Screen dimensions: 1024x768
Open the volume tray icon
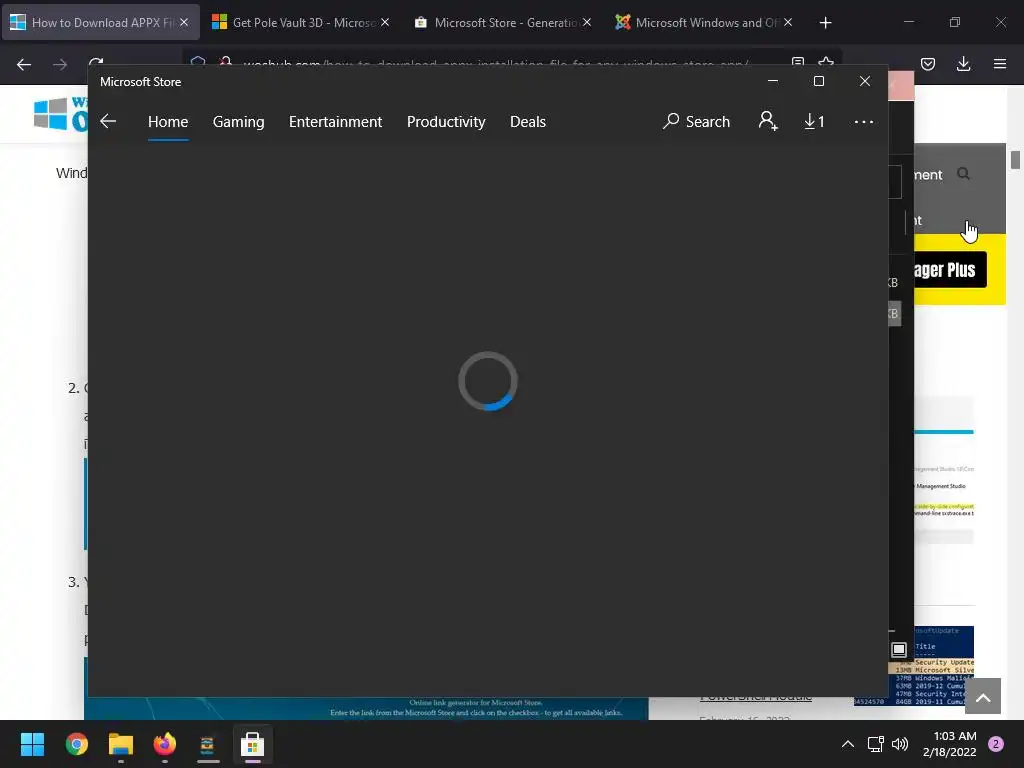click(900, 744)
